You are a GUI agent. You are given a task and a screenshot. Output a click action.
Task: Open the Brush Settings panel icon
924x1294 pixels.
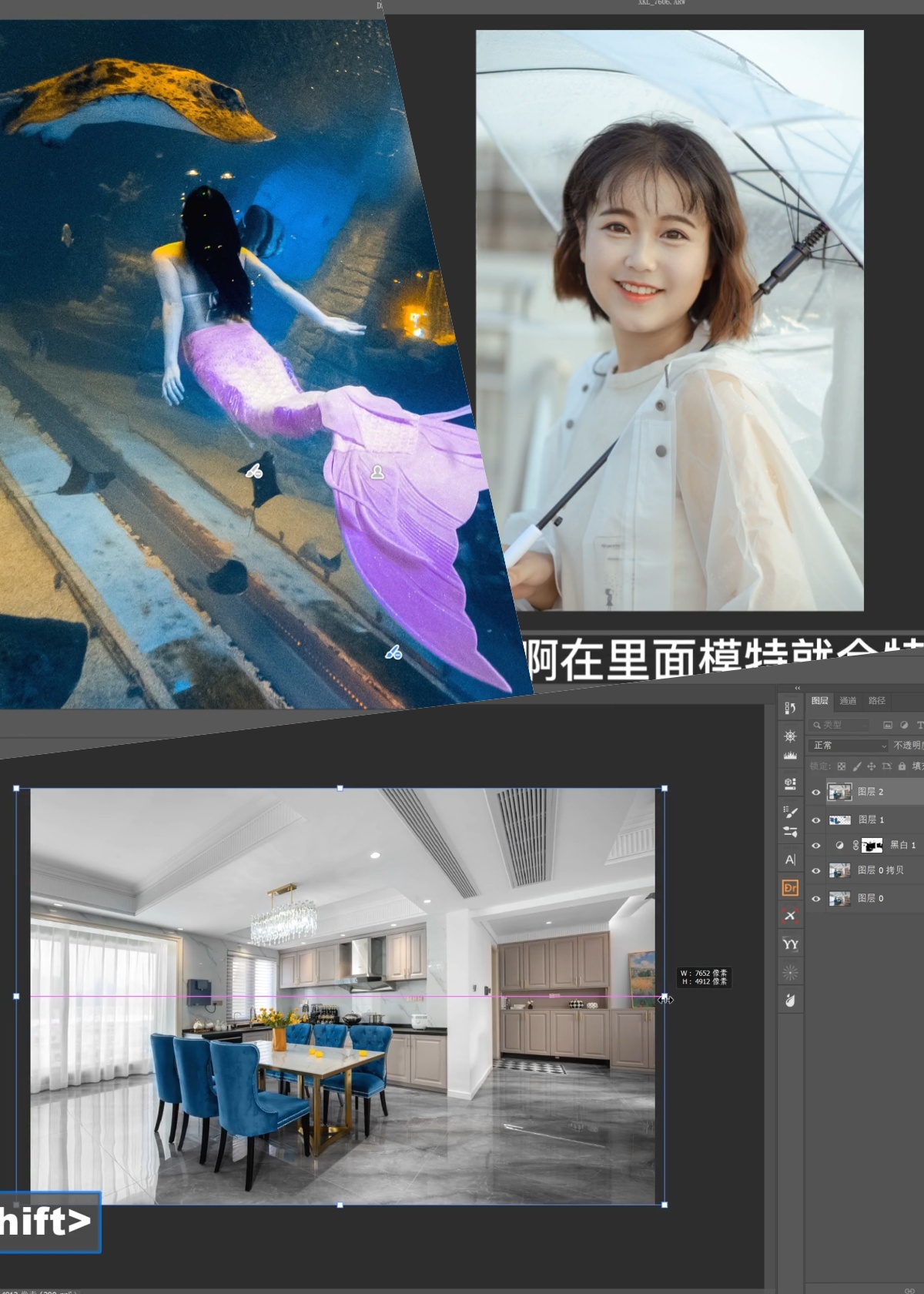790,811
